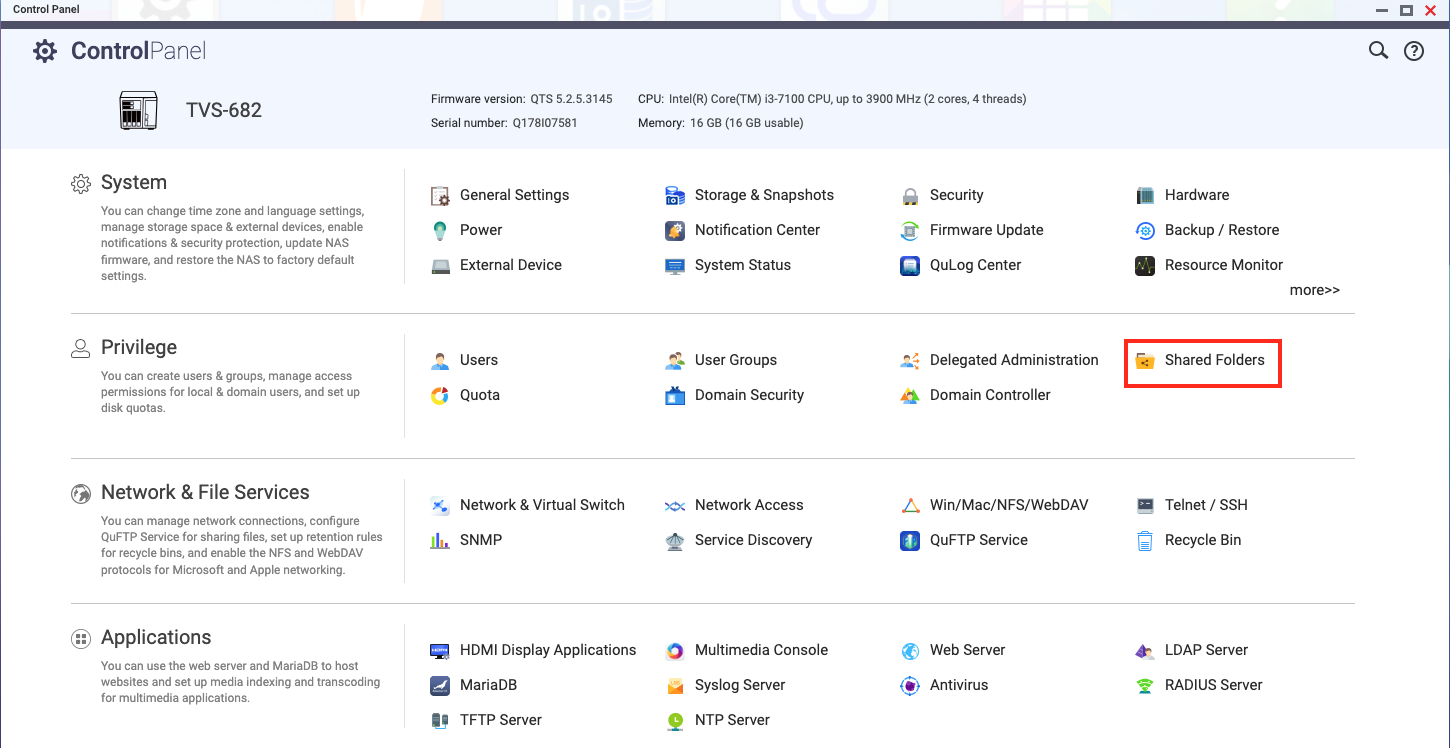Screen dimensions: 1450x748
Task: Open the Security padlock icon
Action: pyautogui.click(x=910, y=195)
